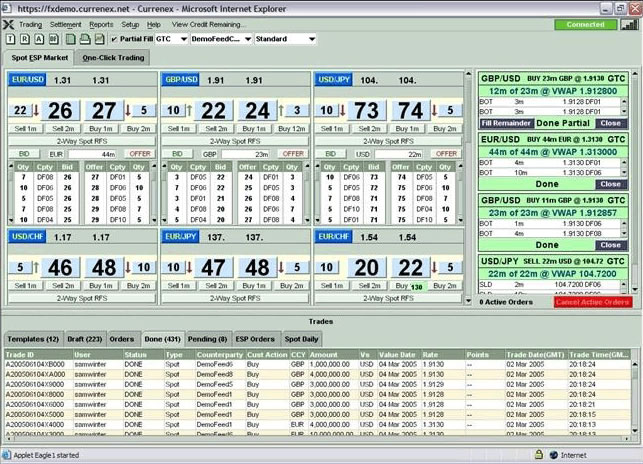643x464 pixels.
Task: Switch to the One-Click Trading tab
Action: (113, 58)
